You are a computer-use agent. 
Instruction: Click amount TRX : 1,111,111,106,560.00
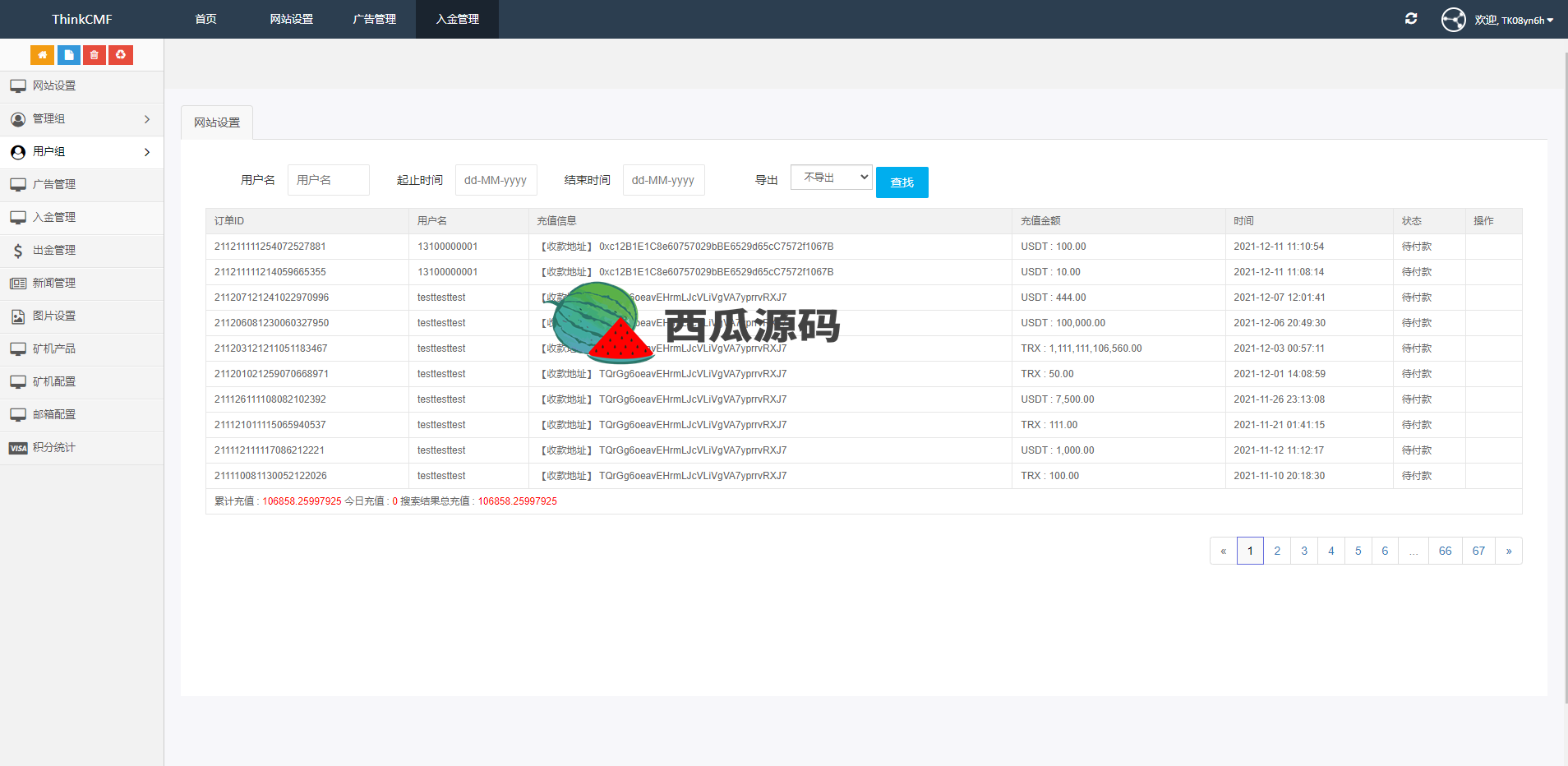point(1081,348)
